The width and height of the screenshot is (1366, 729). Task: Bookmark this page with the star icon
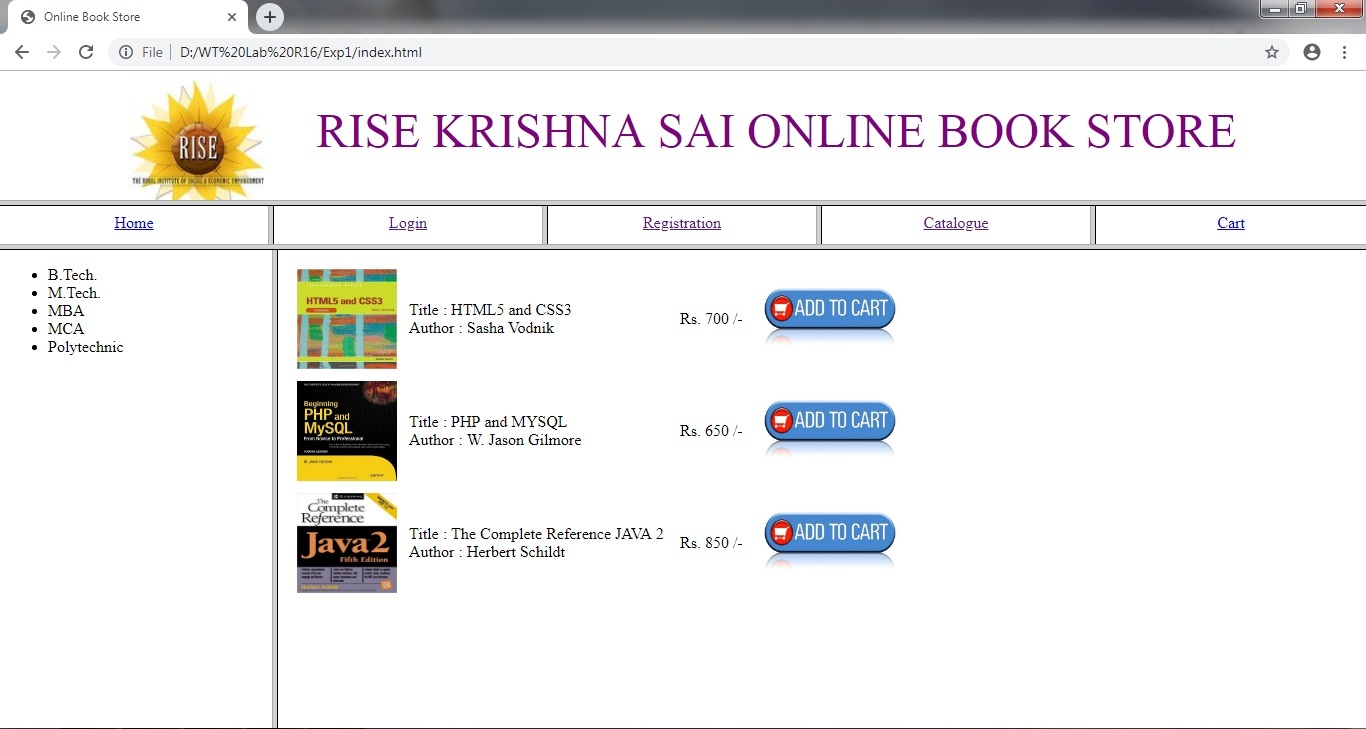point(1271,52)
